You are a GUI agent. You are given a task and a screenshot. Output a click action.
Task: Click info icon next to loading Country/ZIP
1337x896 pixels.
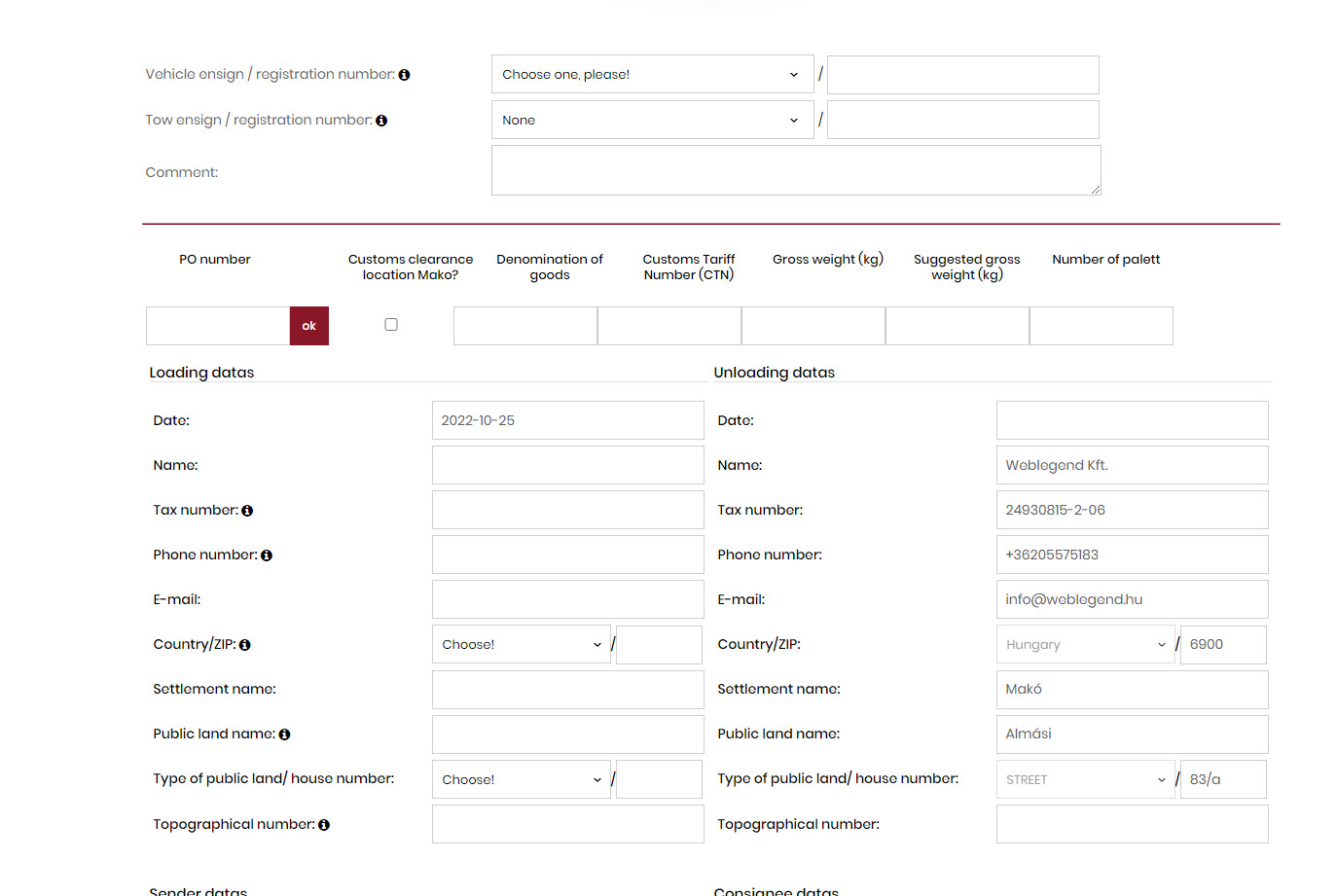coord(245,645)
